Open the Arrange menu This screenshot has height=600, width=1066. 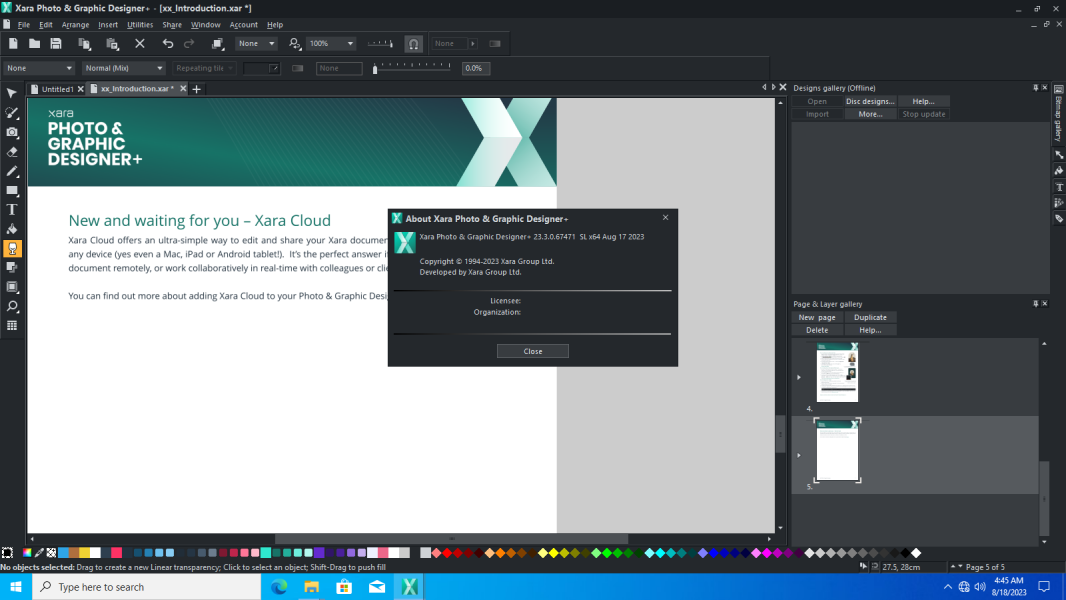pos(75,24)
